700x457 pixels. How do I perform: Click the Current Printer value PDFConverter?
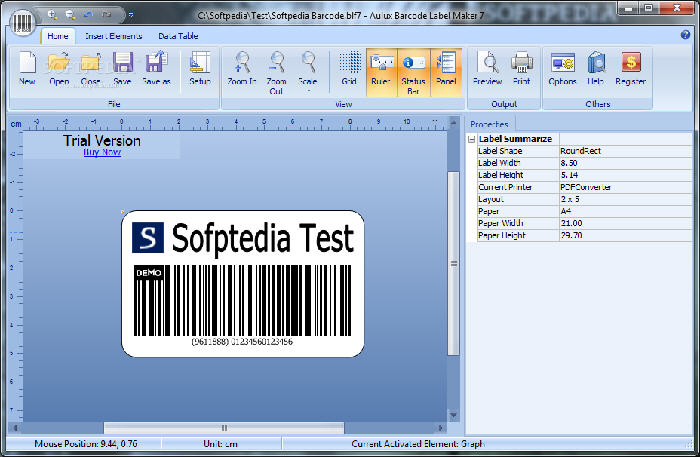click(625, 187)
